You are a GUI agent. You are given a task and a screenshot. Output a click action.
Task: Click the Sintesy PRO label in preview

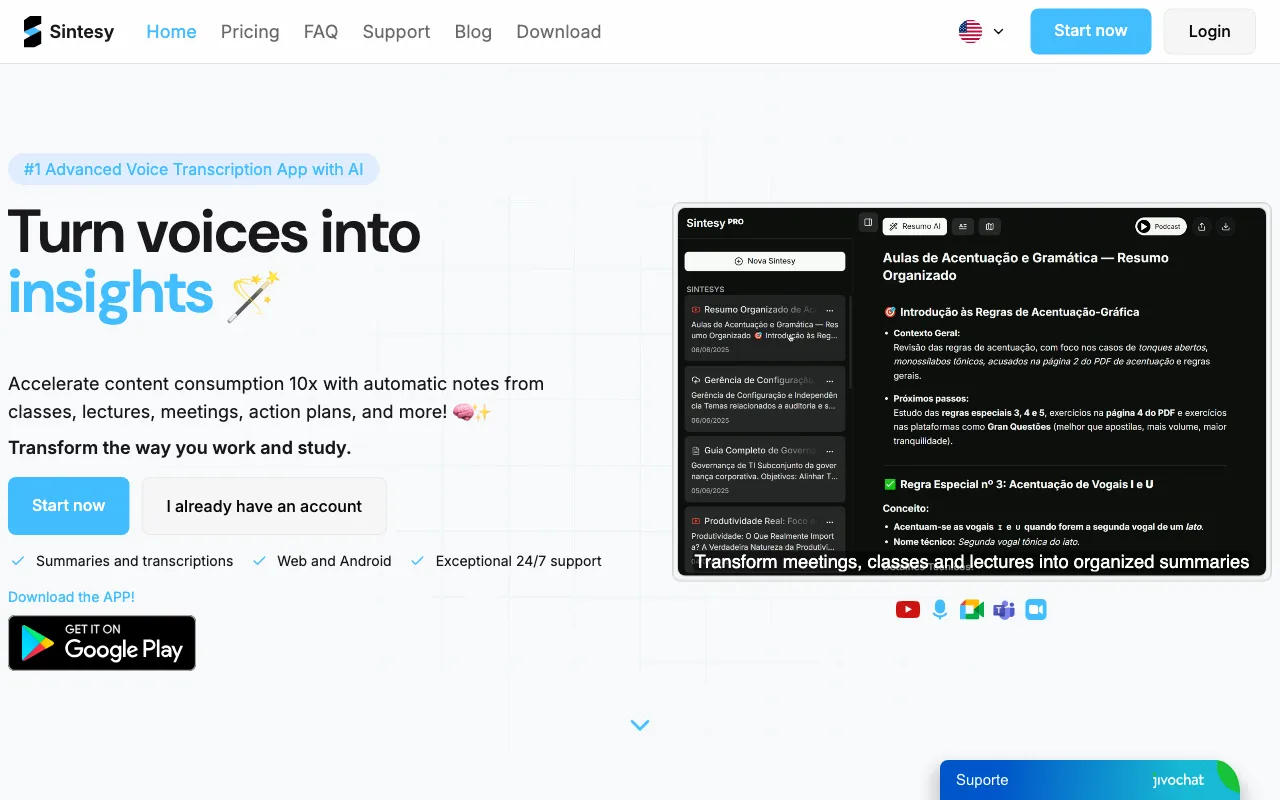click(715, 223)
